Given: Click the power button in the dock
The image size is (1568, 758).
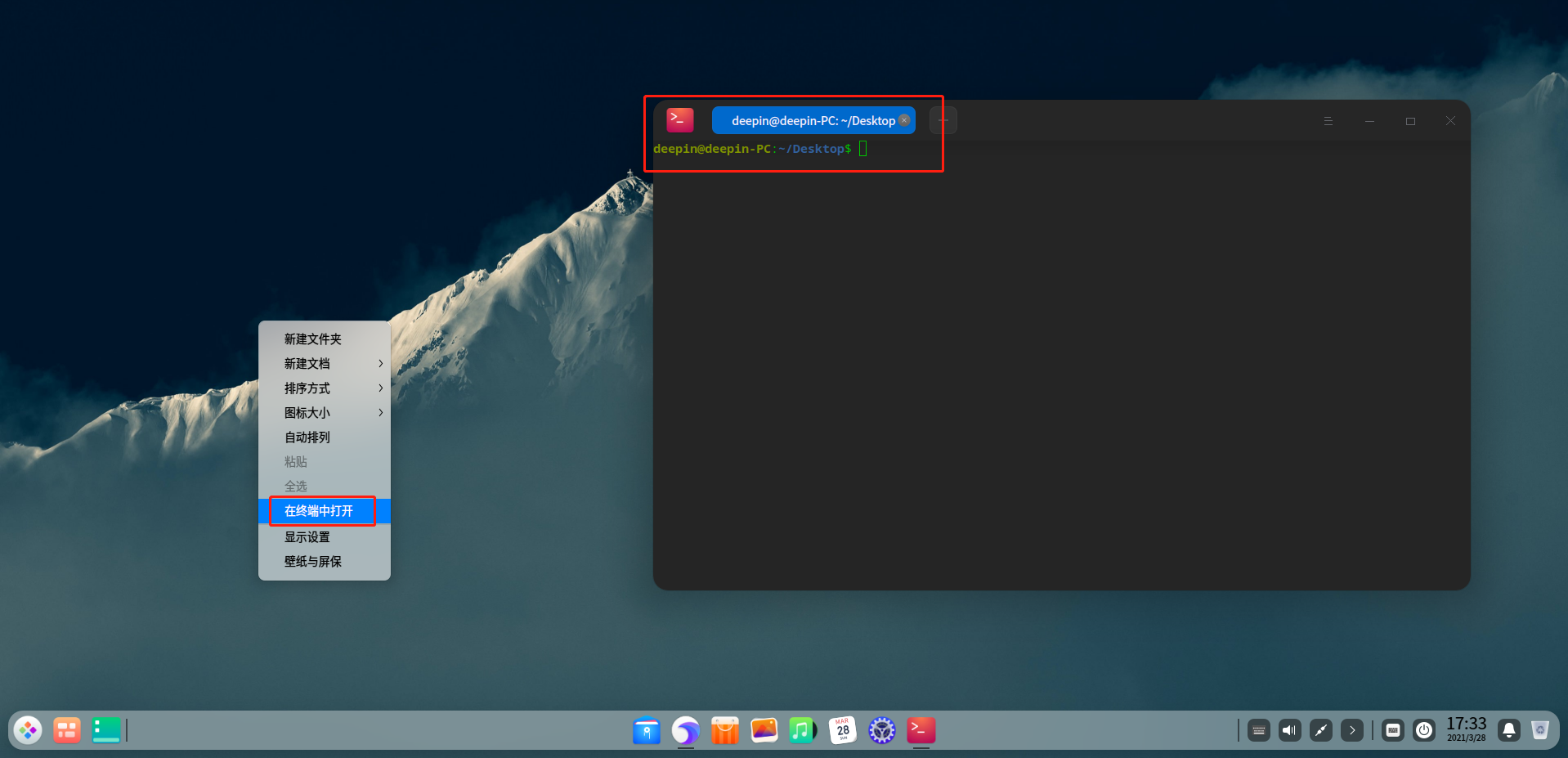Looking at the screenshot, I should coord(1424,730).
